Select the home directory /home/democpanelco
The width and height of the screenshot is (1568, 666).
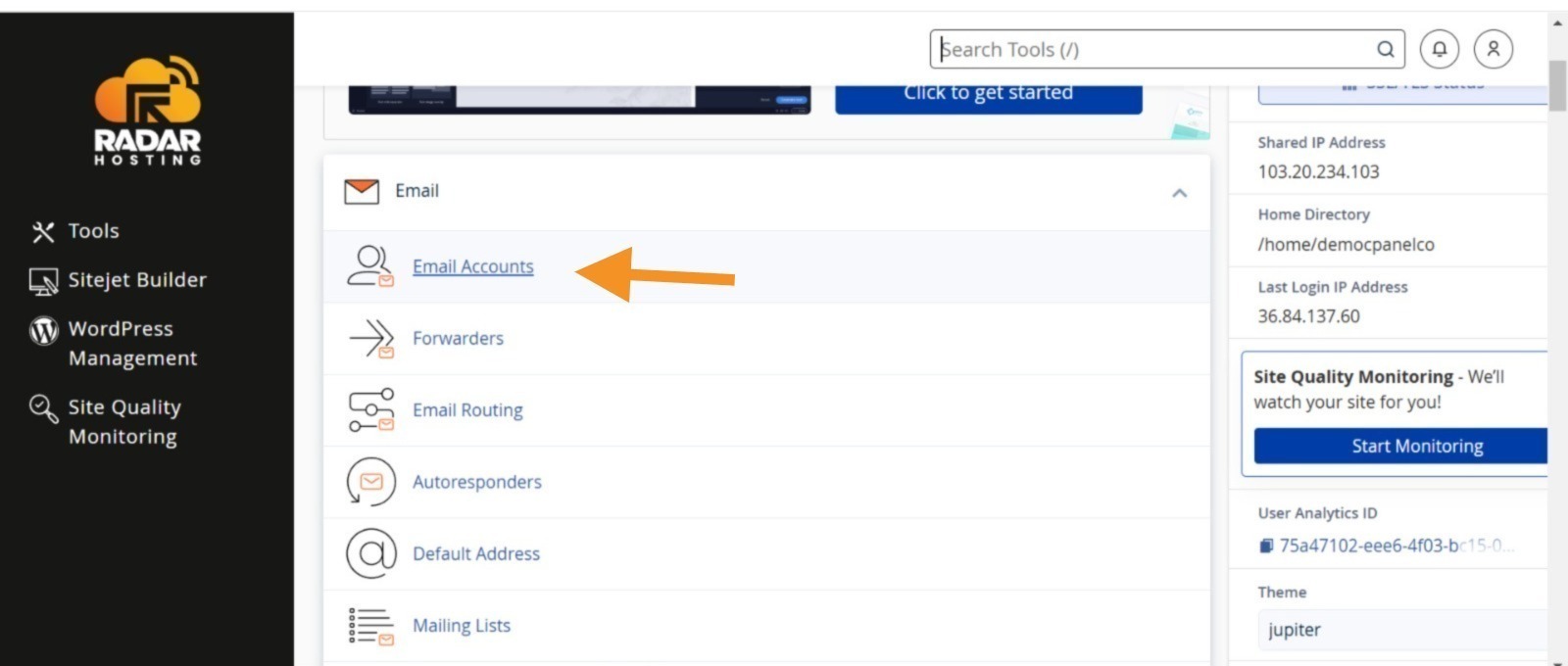tap(1346, 245)
